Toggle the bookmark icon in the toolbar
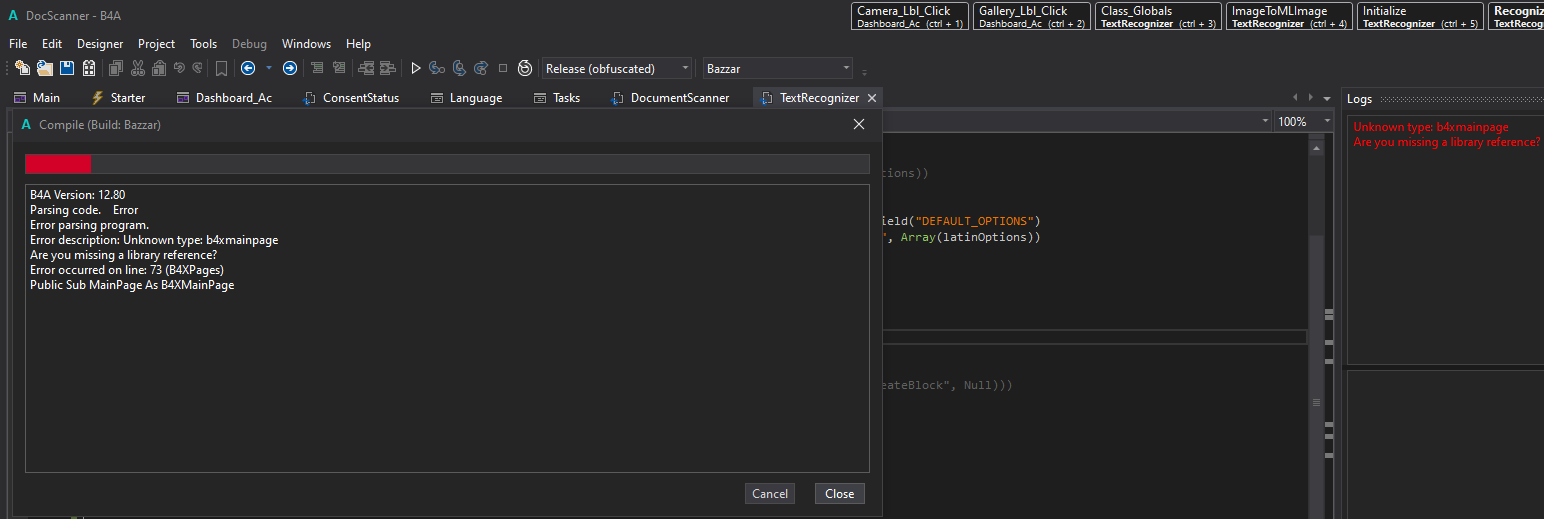 coord(221,68)
